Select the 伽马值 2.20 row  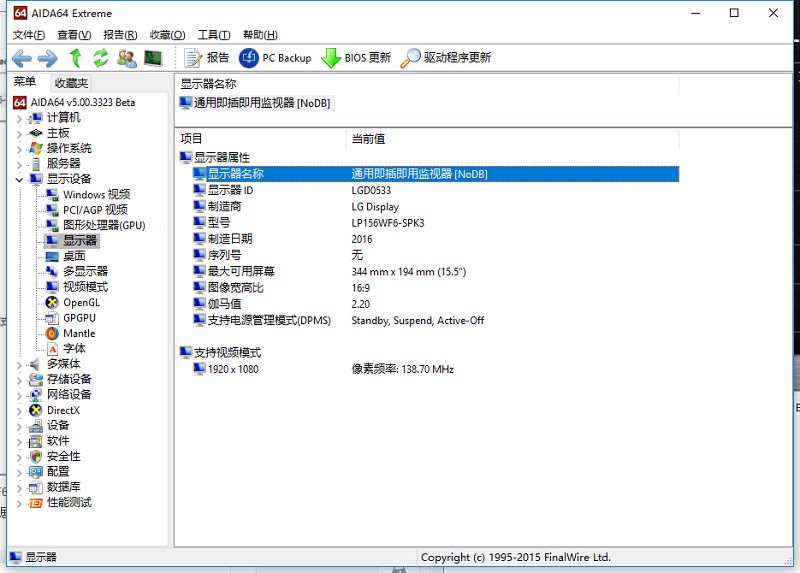pos(436,304)
